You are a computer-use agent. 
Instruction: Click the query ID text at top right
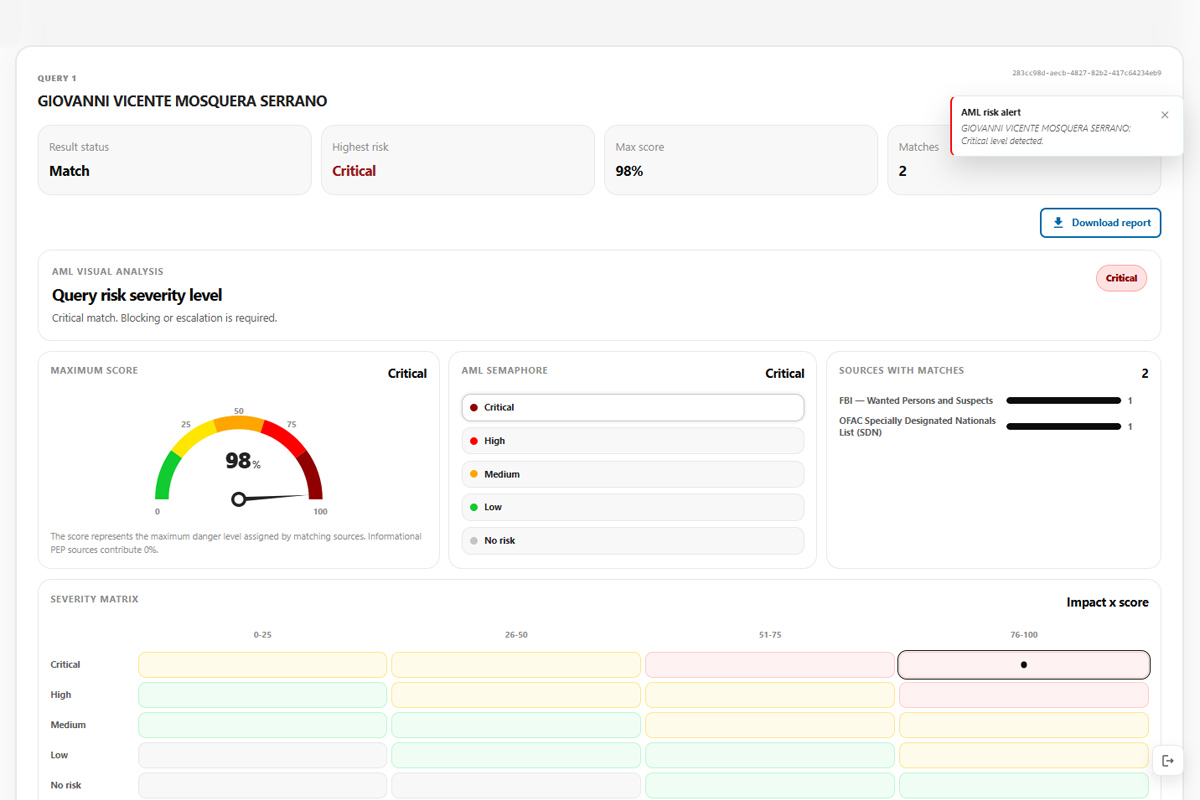click(1086, 73)
